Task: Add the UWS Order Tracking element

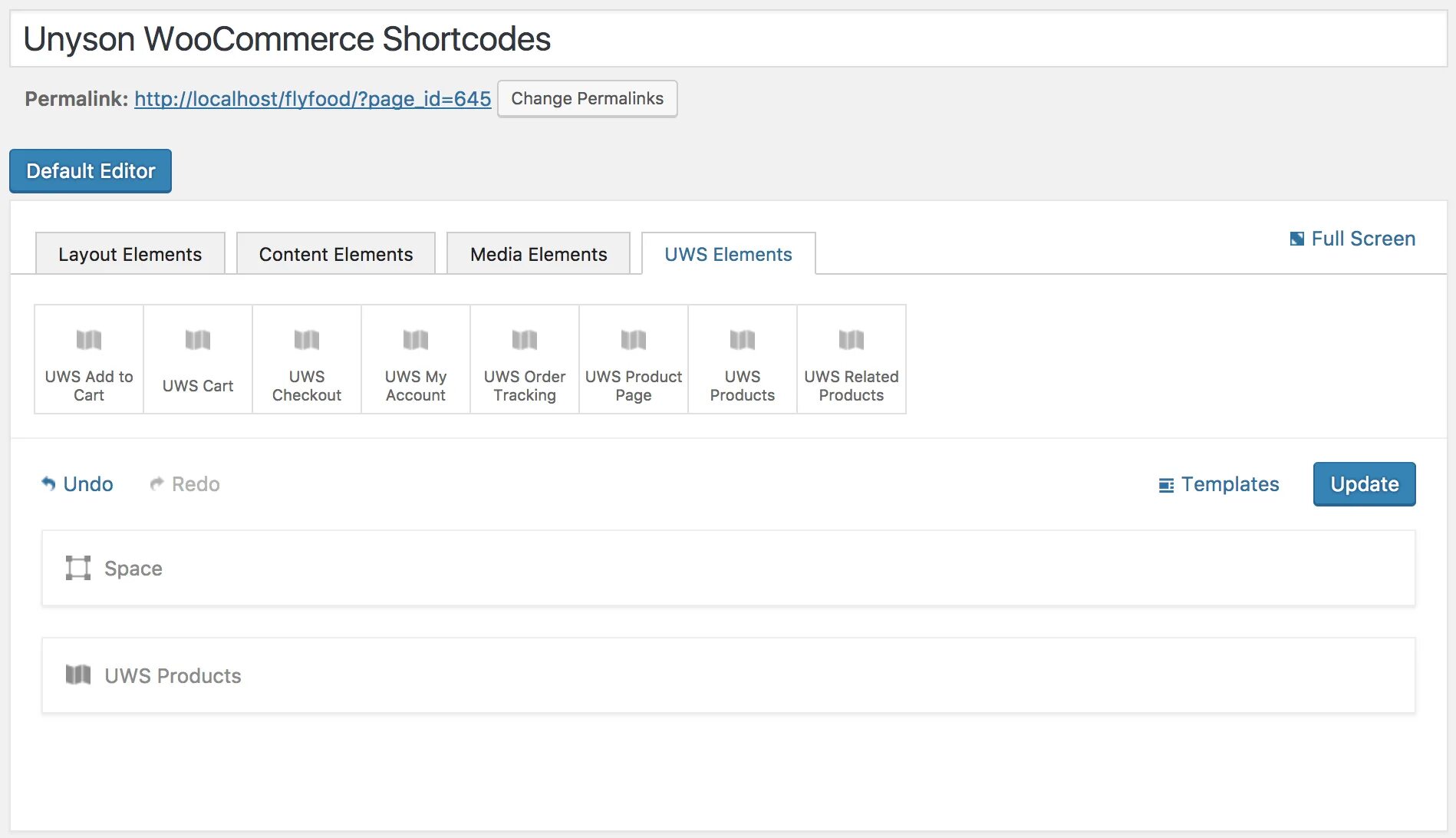Action: [525, 359]
